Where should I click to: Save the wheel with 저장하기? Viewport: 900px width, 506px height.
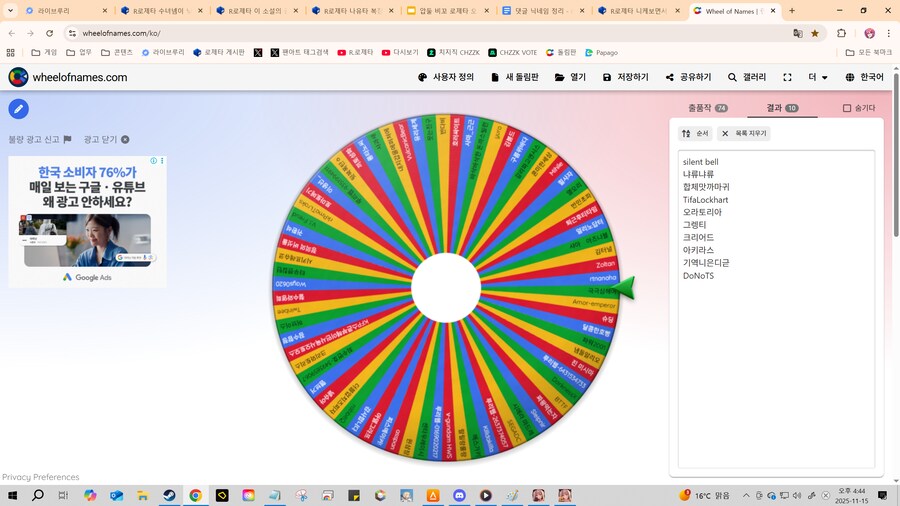click(625, 77)
